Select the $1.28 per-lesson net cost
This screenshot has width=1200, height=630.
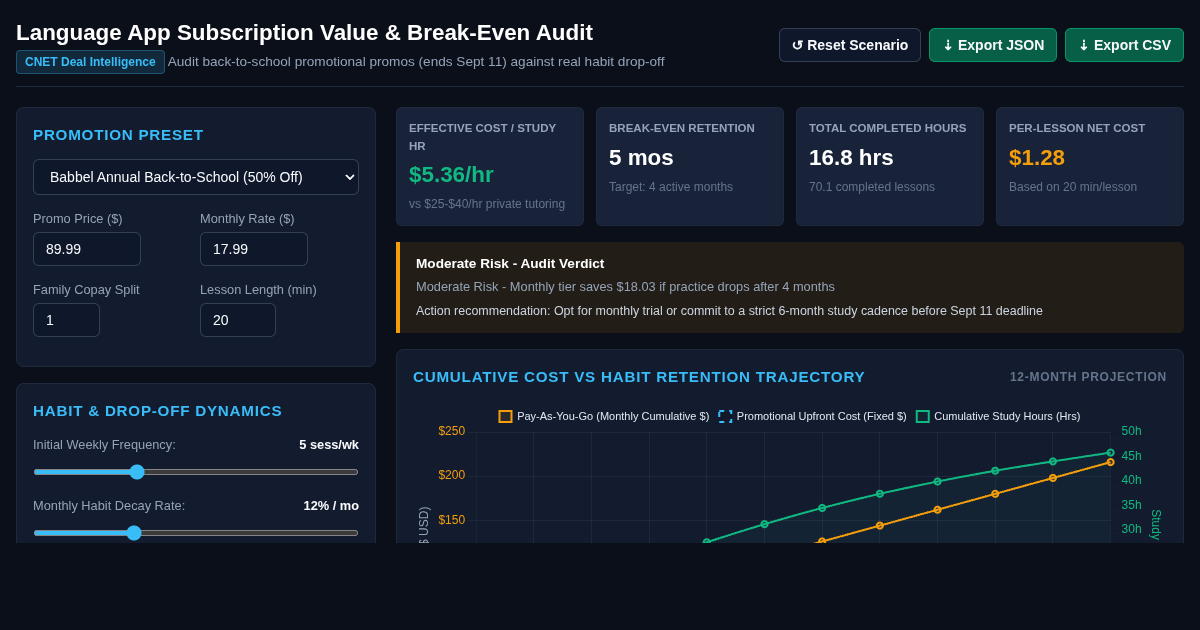click(x=1037, y=158)
